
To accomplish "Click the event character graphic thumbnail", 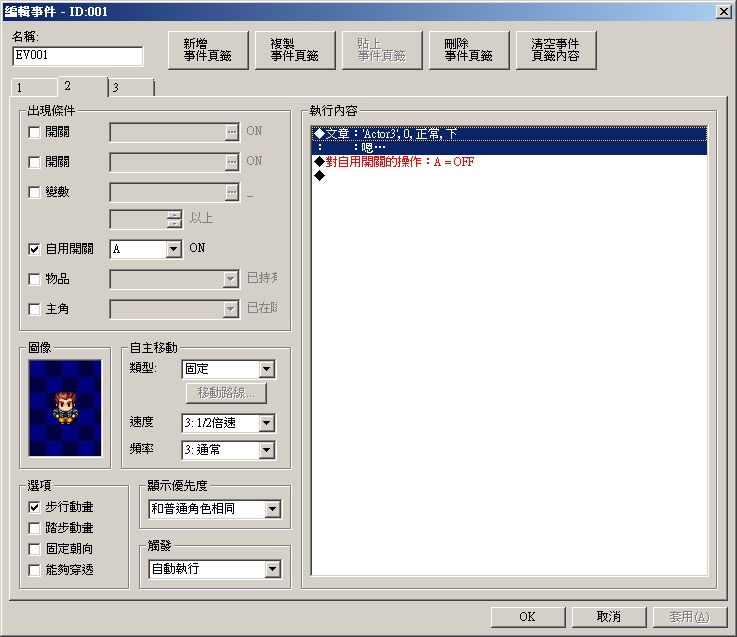I will [65, 408].
